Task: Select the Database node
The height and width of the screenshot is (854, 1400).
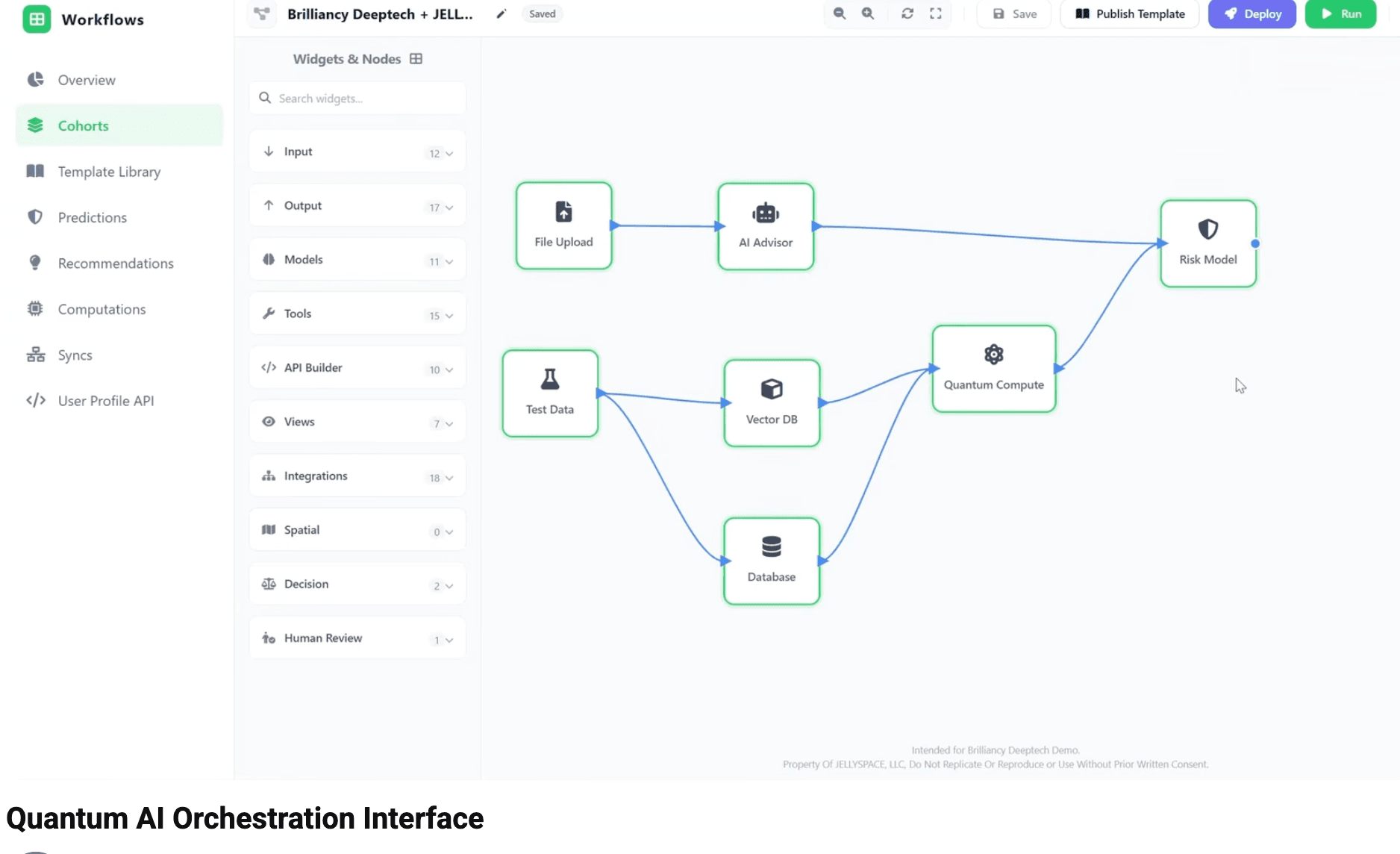Action: click(772, 561)
